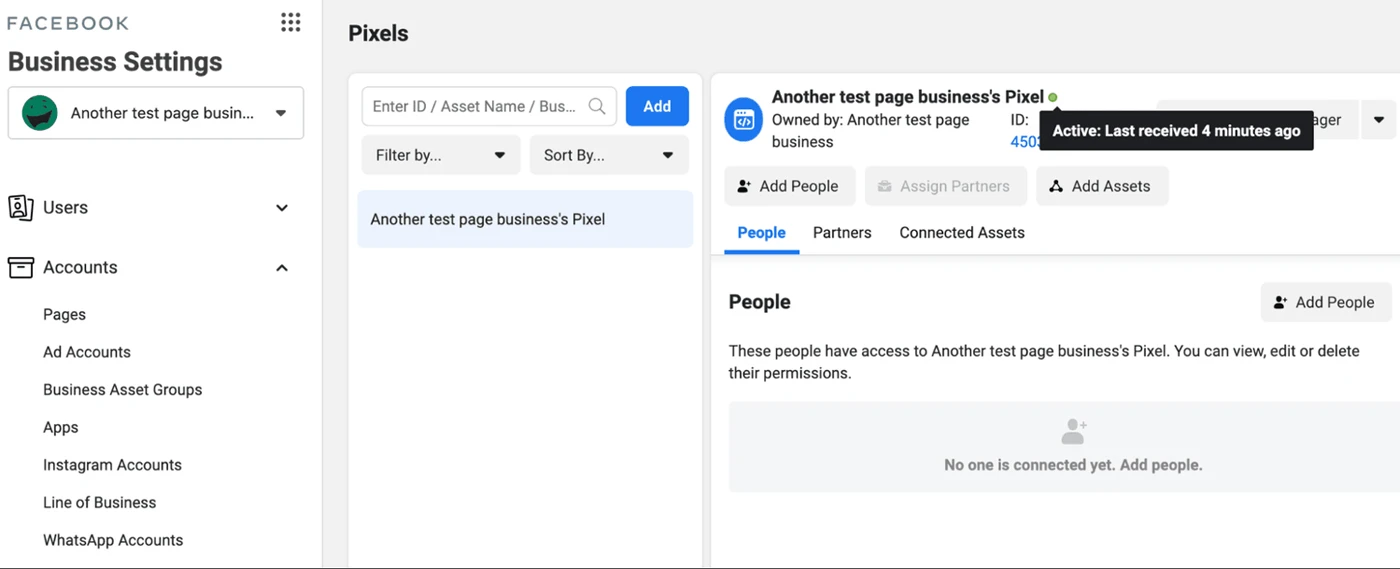Open Line of Business in sidebar

point(99,503)
